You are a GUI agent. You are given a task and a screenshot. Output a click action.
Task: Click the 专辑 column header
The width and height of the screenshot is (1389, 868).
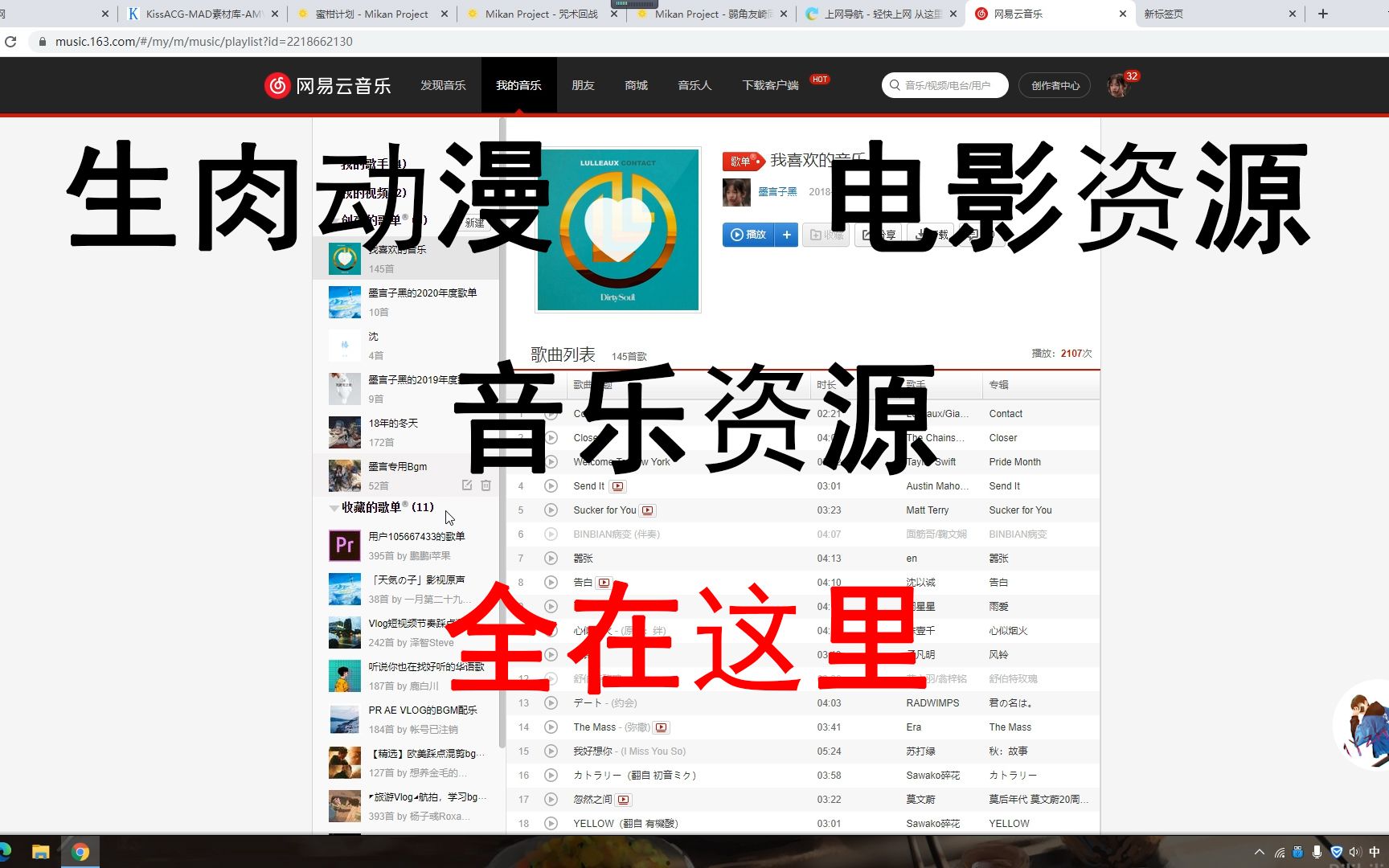click(x=998, y=385)
